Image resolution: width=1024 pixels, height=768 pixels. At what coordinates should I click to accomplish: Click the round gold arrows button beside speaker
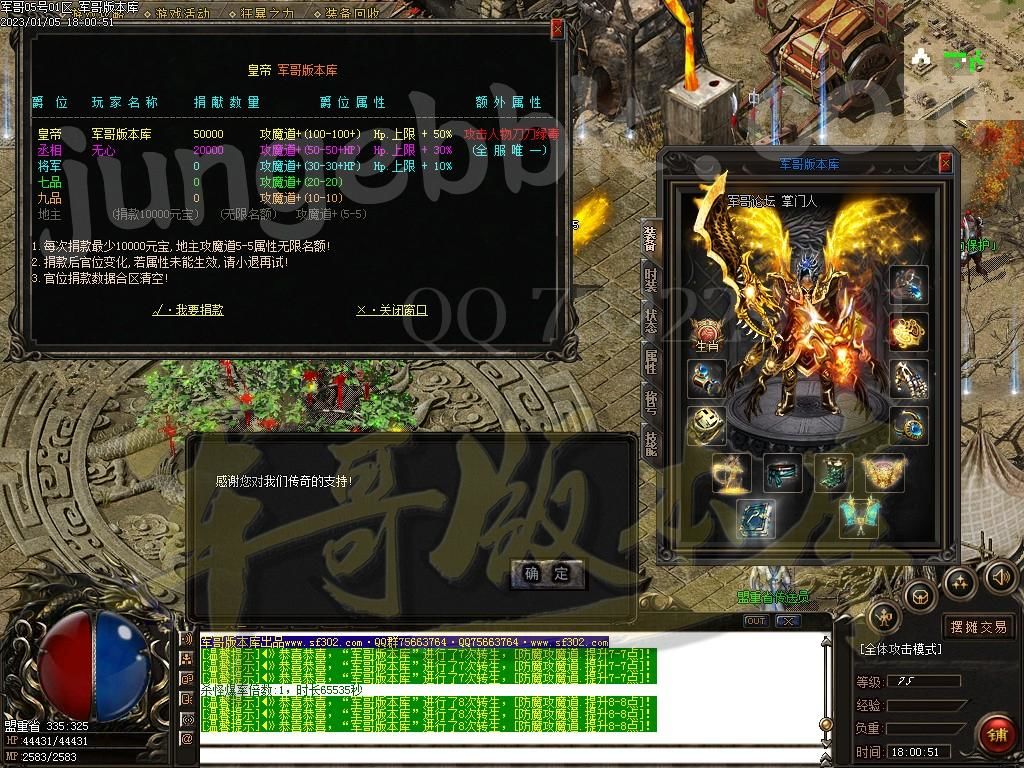960,583
